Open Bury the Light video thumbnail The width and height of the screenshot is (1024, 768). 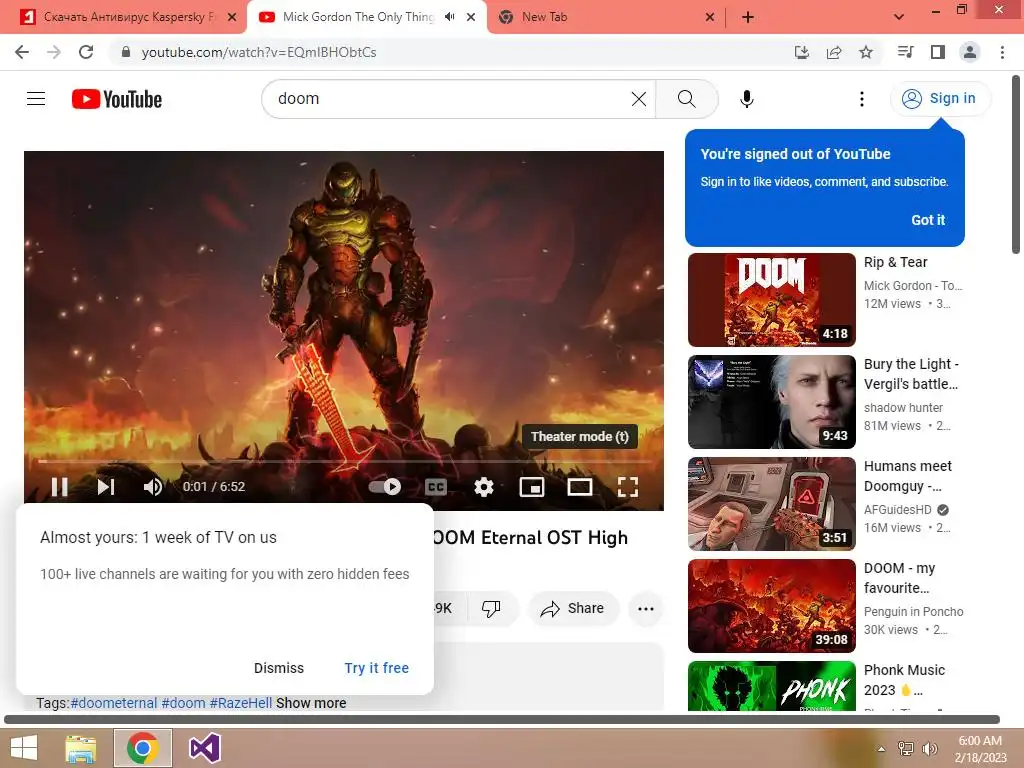771,402
